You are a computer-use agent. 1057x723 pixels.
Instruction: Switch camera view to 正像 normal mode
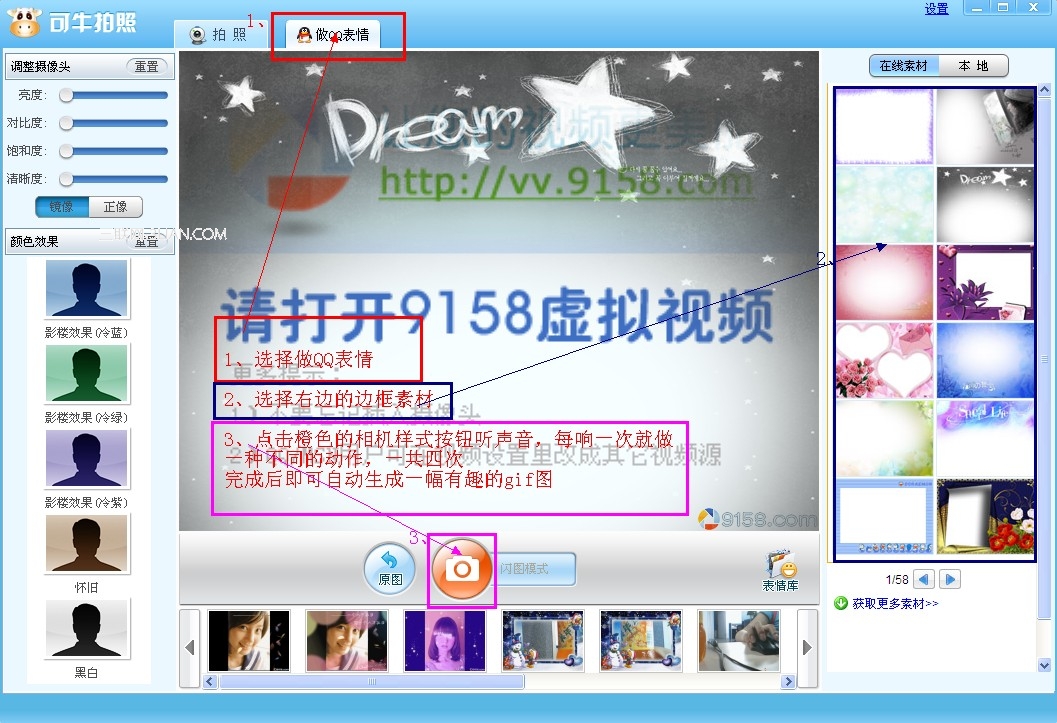[x=115, y=207]
